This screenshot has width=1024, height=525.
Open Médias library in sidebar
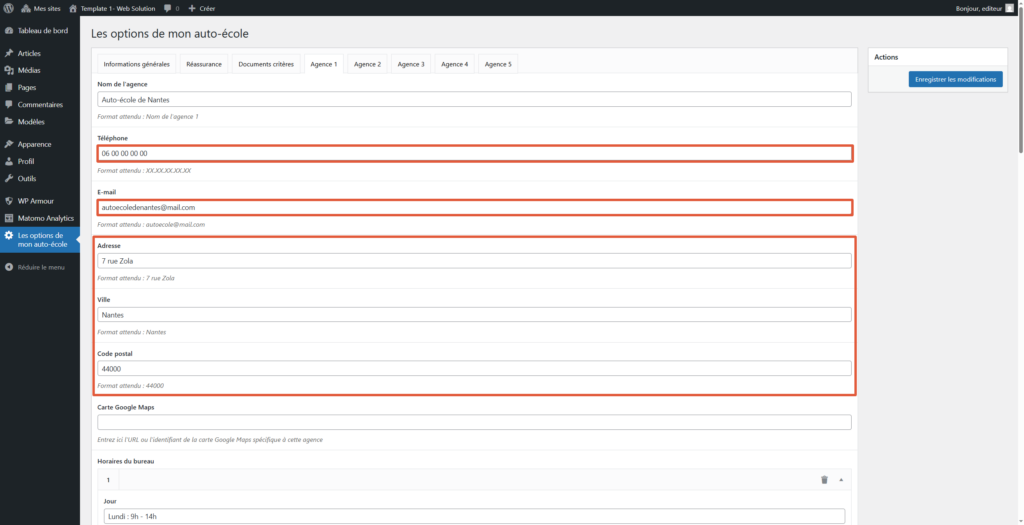tap(29, 70)
